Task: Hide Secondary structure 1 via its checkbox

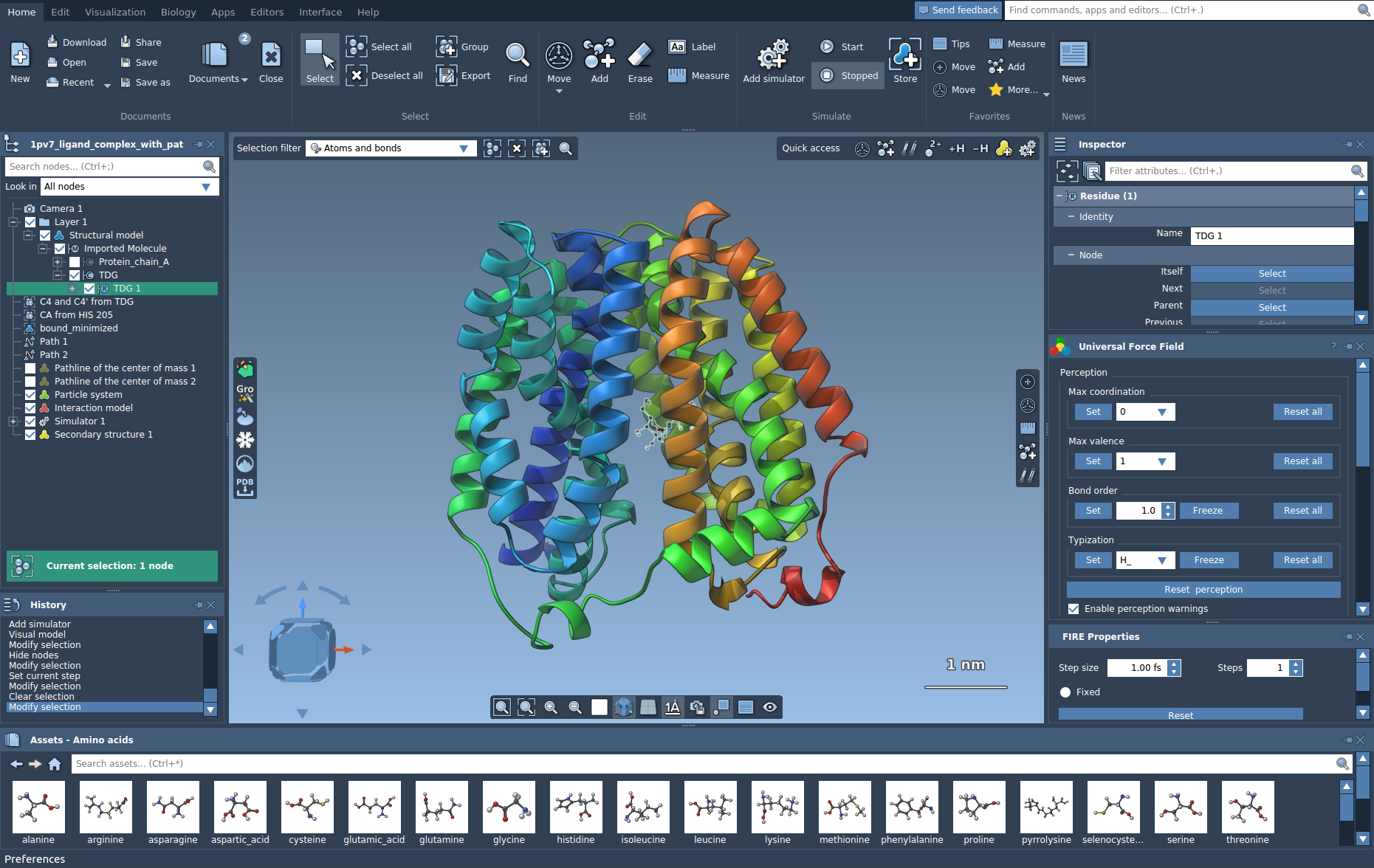Action: 30,434
